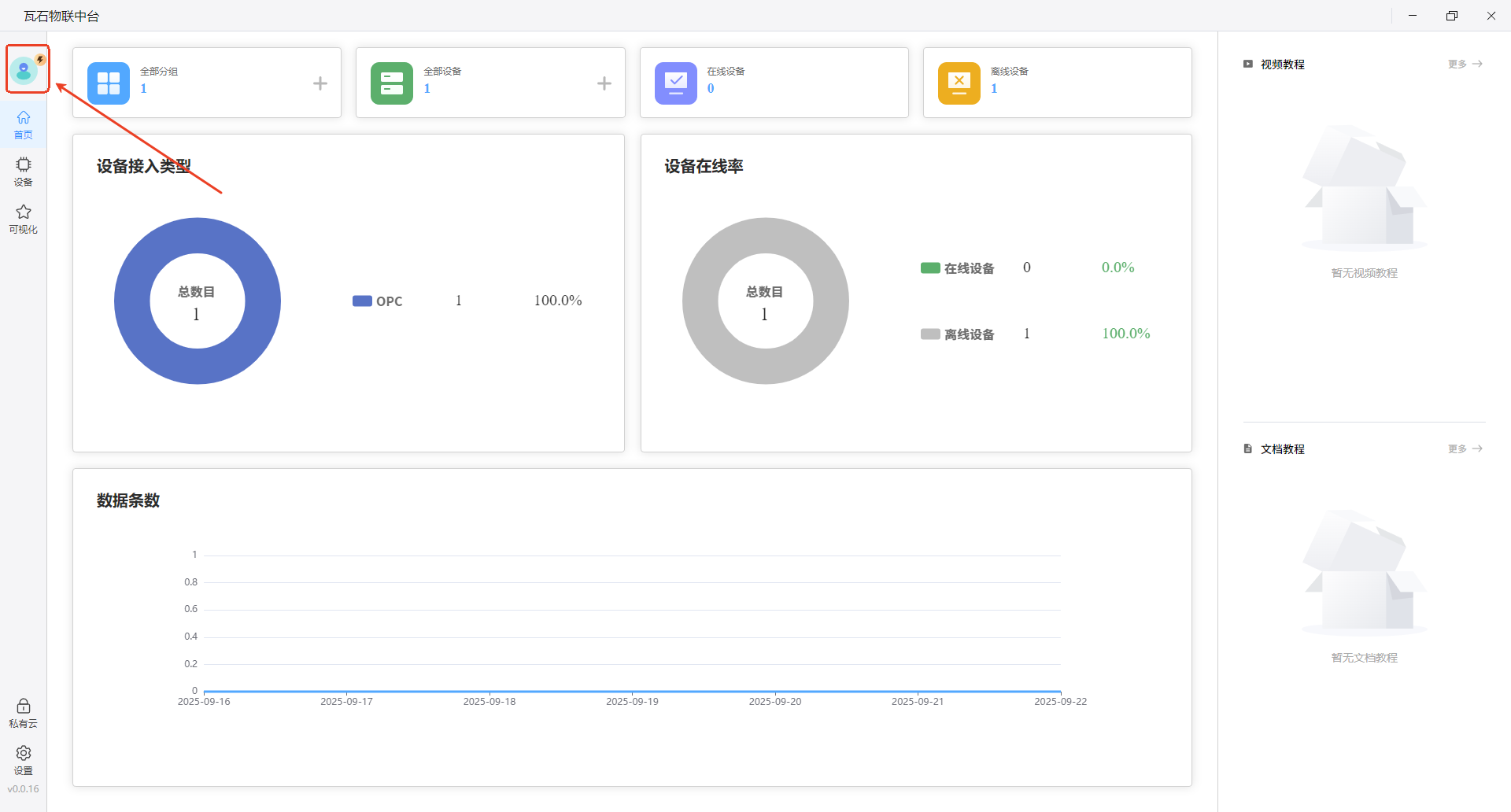The image size is (1511, 812).
Task: Click the yellow 离线设备 monitor icon
Action: [x=959, y=83]
